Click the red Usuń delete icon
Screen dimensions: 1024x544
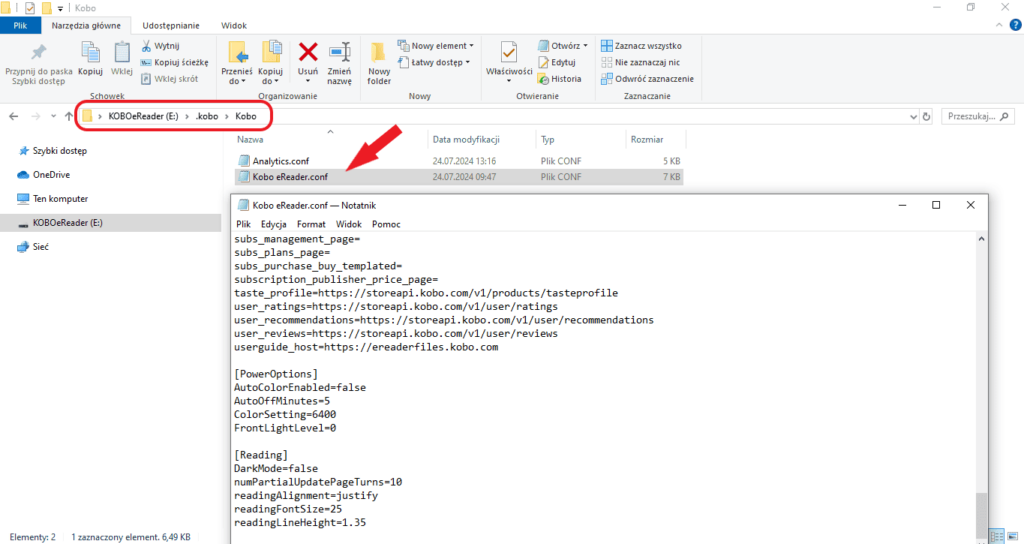click(308, 52)
